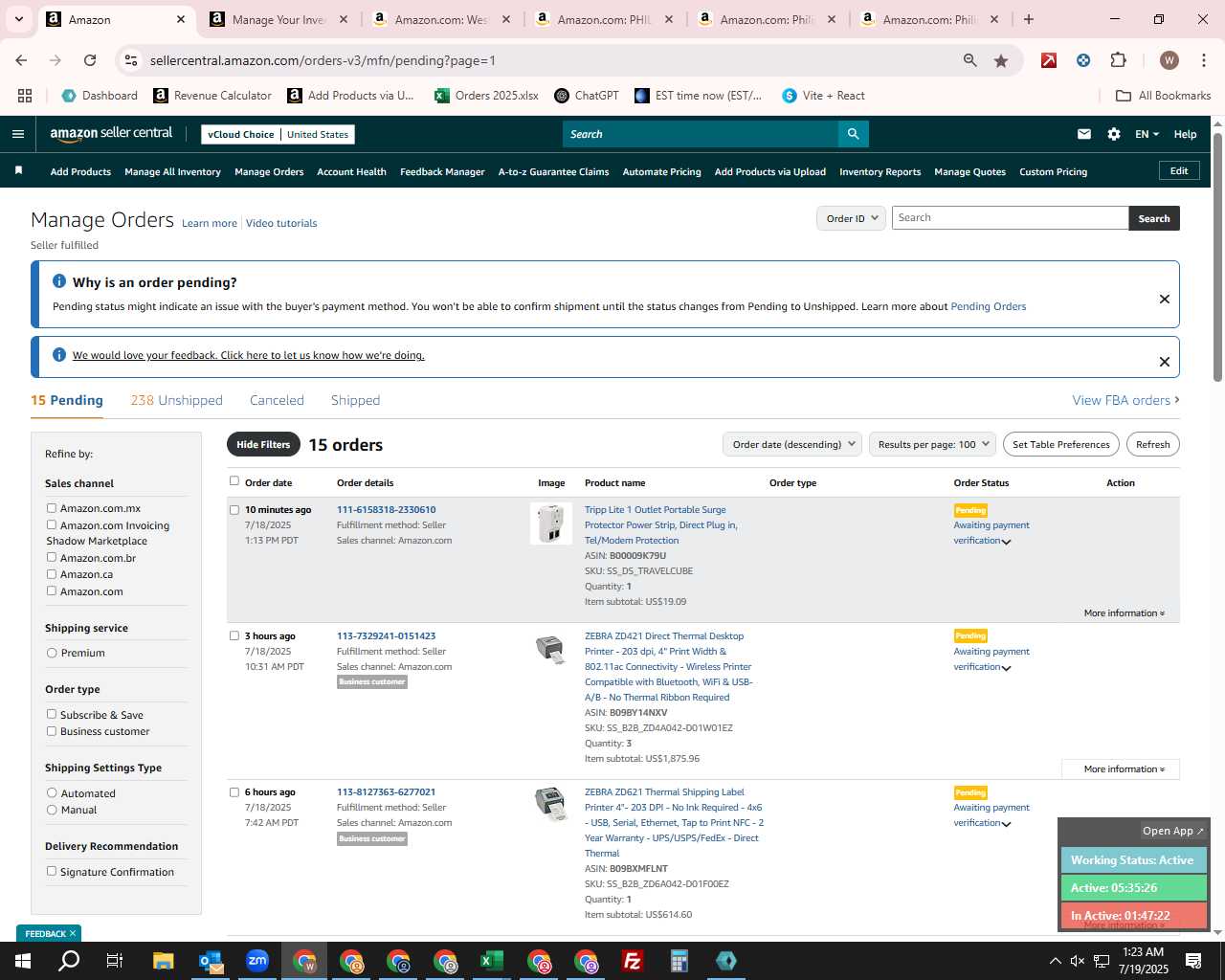Open the Chrome extensions puzzle icon
1225x980 pixels.
coord(1118,60)
